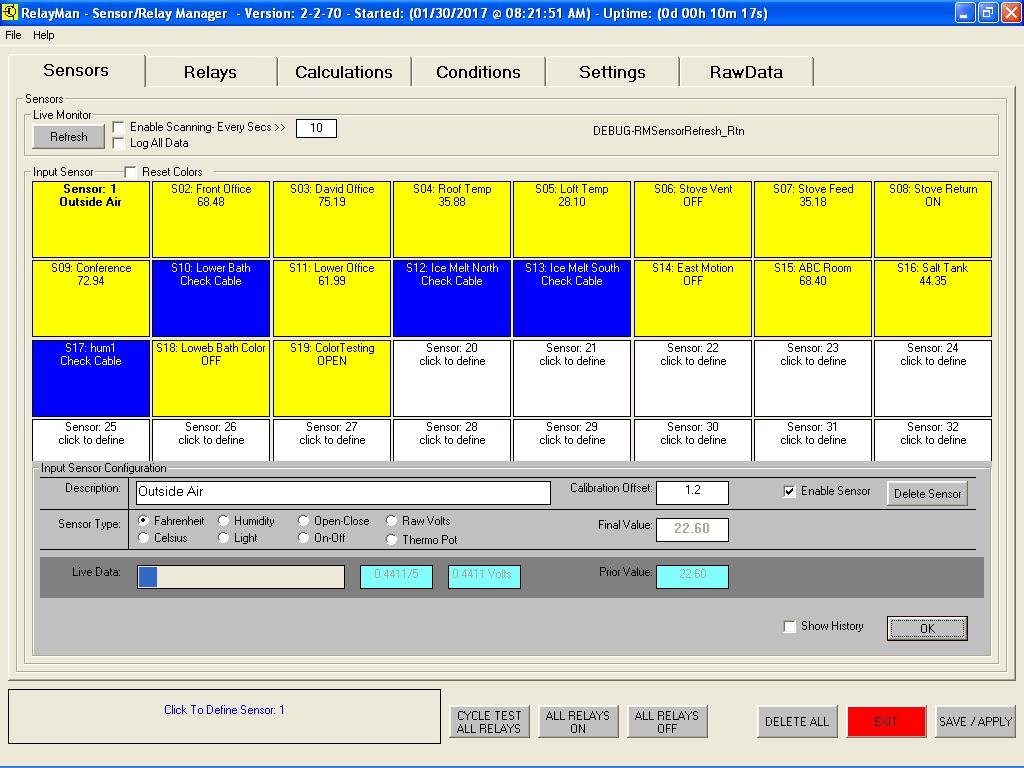The width and height of the screenshot is (1024, 768).
Task: Select the S04 Roof Temp sensor tile
Action: pos(452,219)
